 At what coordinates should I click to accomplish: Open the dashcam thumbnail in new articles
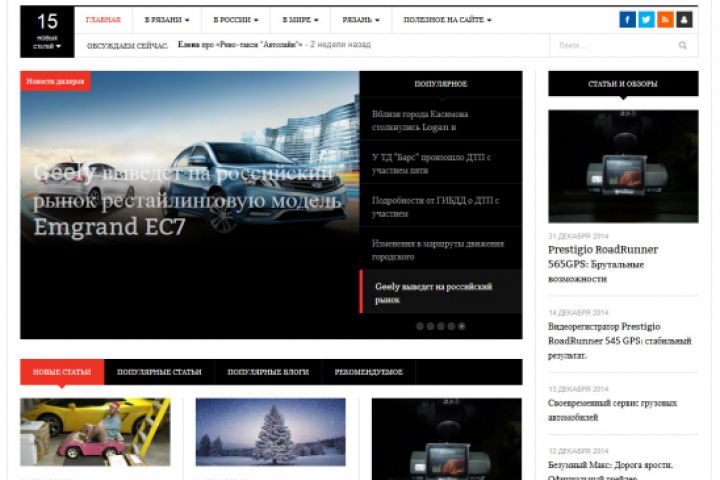coord(447,439)
